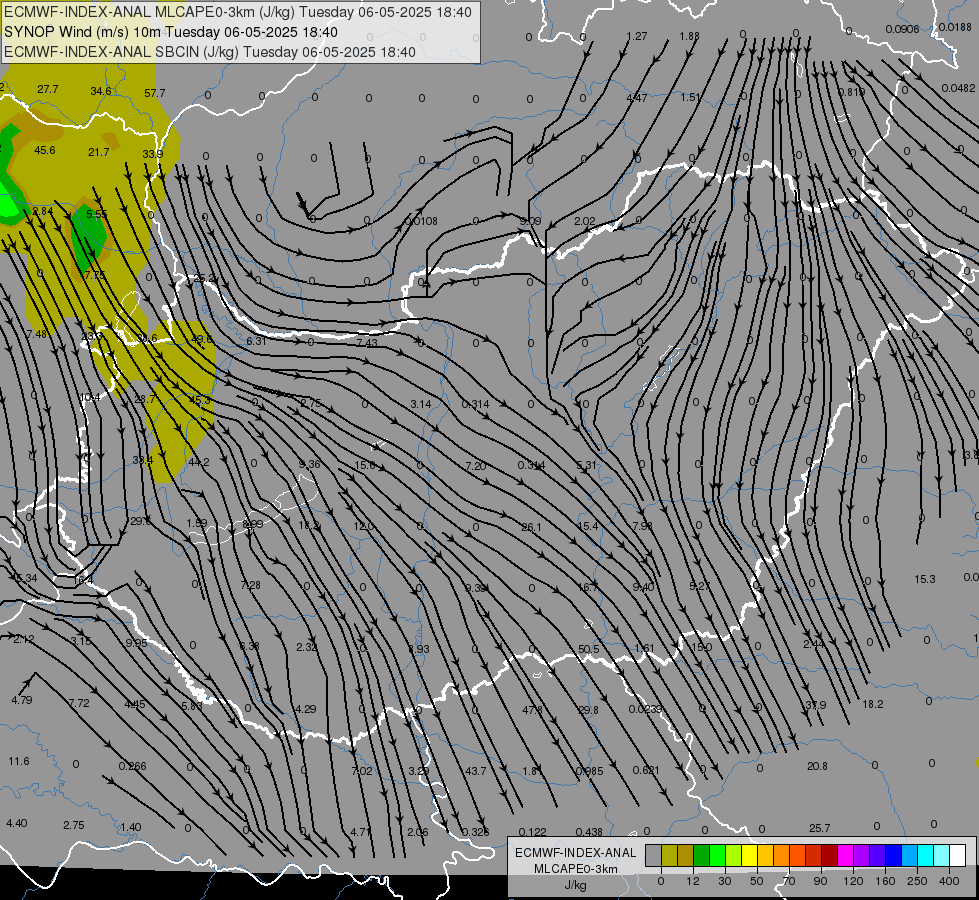Click the map value '7.28'
Screen dimensions: 979x900
(x=250, y=585)
